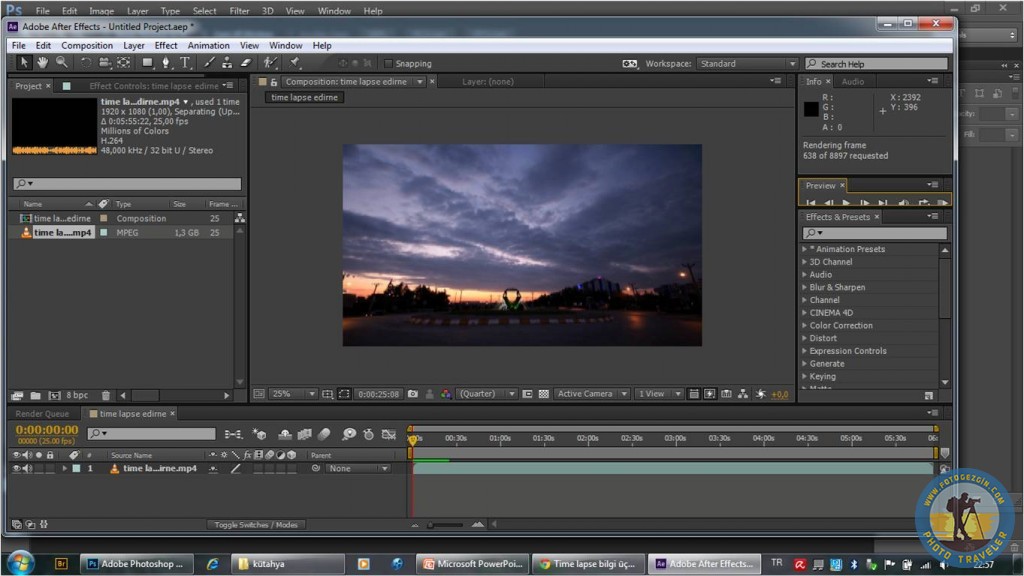Open the Parent None dropdown
The height and width of the screenshot is (576, 1024).
[358, 468]
